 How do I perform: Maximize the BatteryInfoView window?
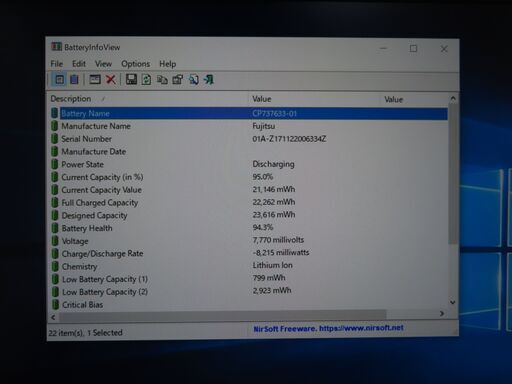tap(413, 49)
